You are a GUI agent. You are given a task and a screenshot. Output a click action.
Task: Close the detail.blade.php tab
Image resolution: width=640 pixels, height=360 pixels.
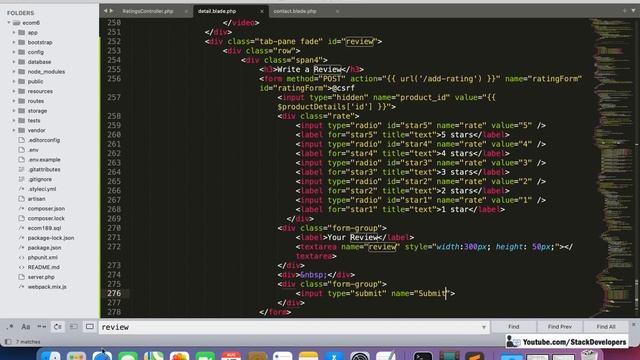coord(262,11)
